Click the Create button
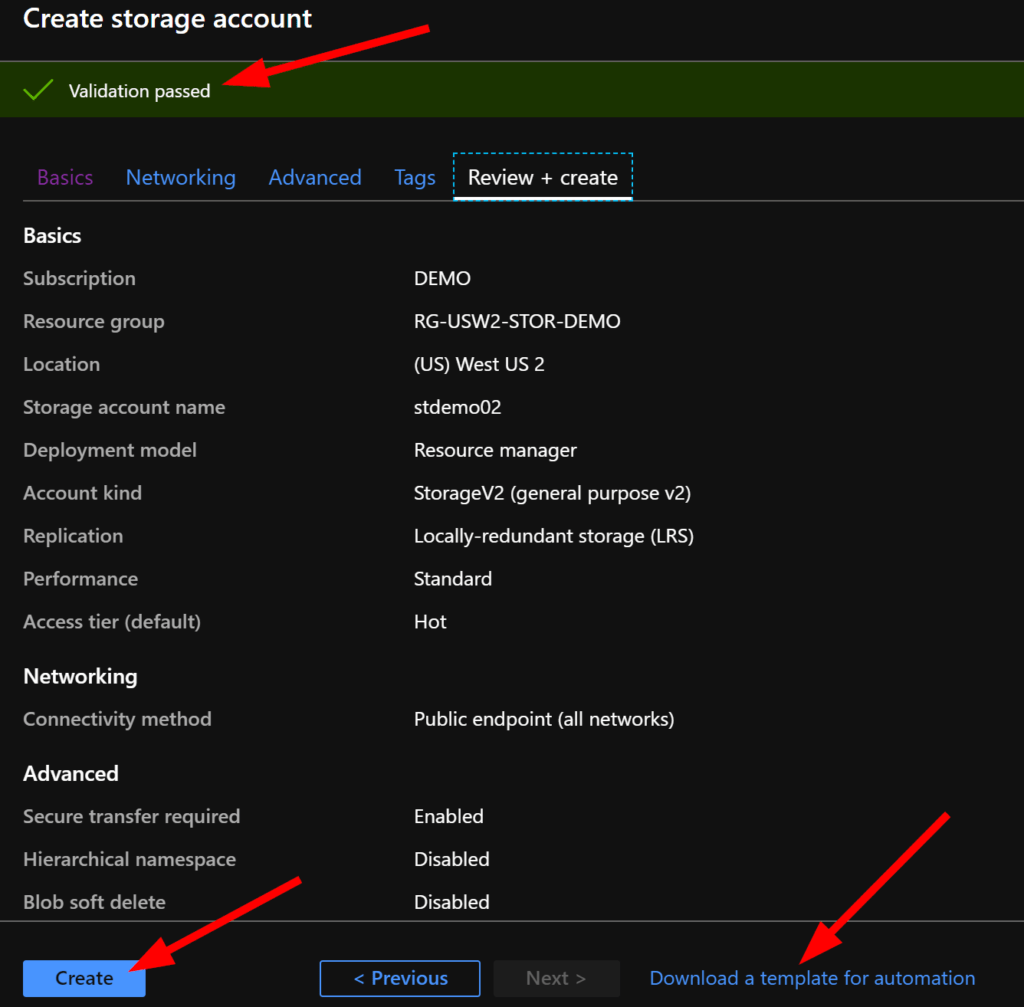 [84, 978]
